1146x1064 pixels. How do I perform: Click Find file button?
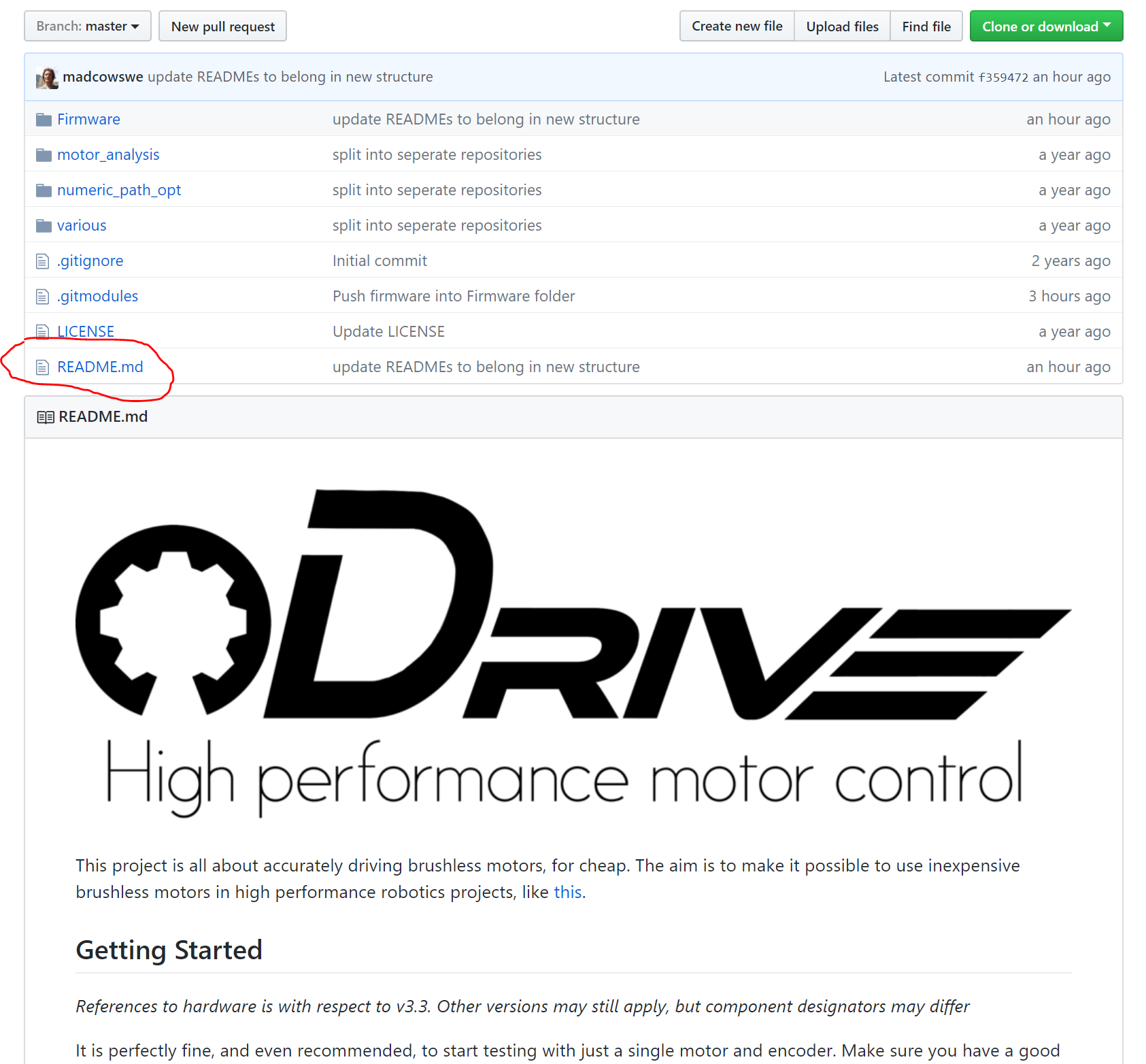point(926,27)
